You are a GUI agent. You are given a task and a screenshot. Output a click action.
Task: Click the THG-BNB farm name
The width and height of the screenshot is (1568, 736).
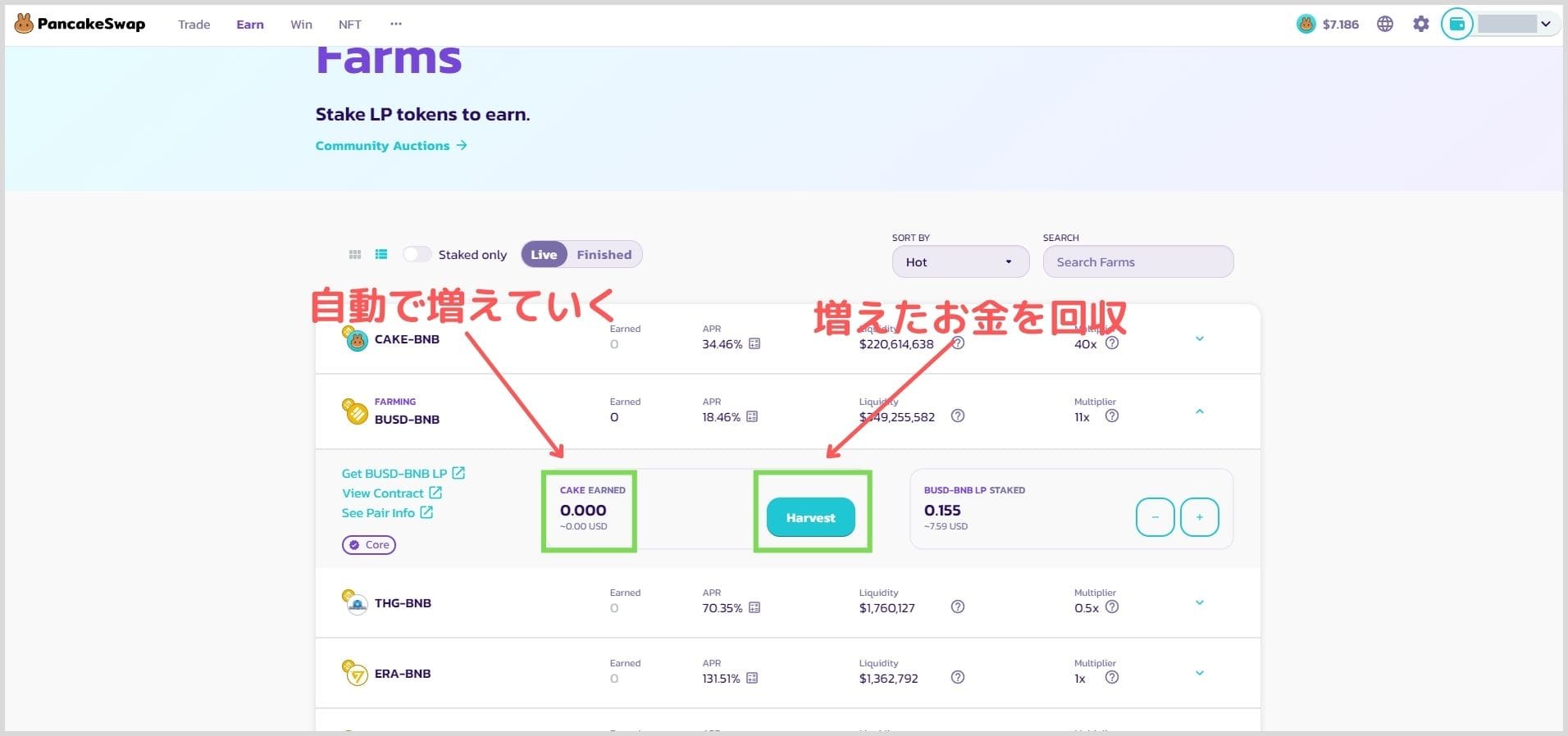click(403, 602)
